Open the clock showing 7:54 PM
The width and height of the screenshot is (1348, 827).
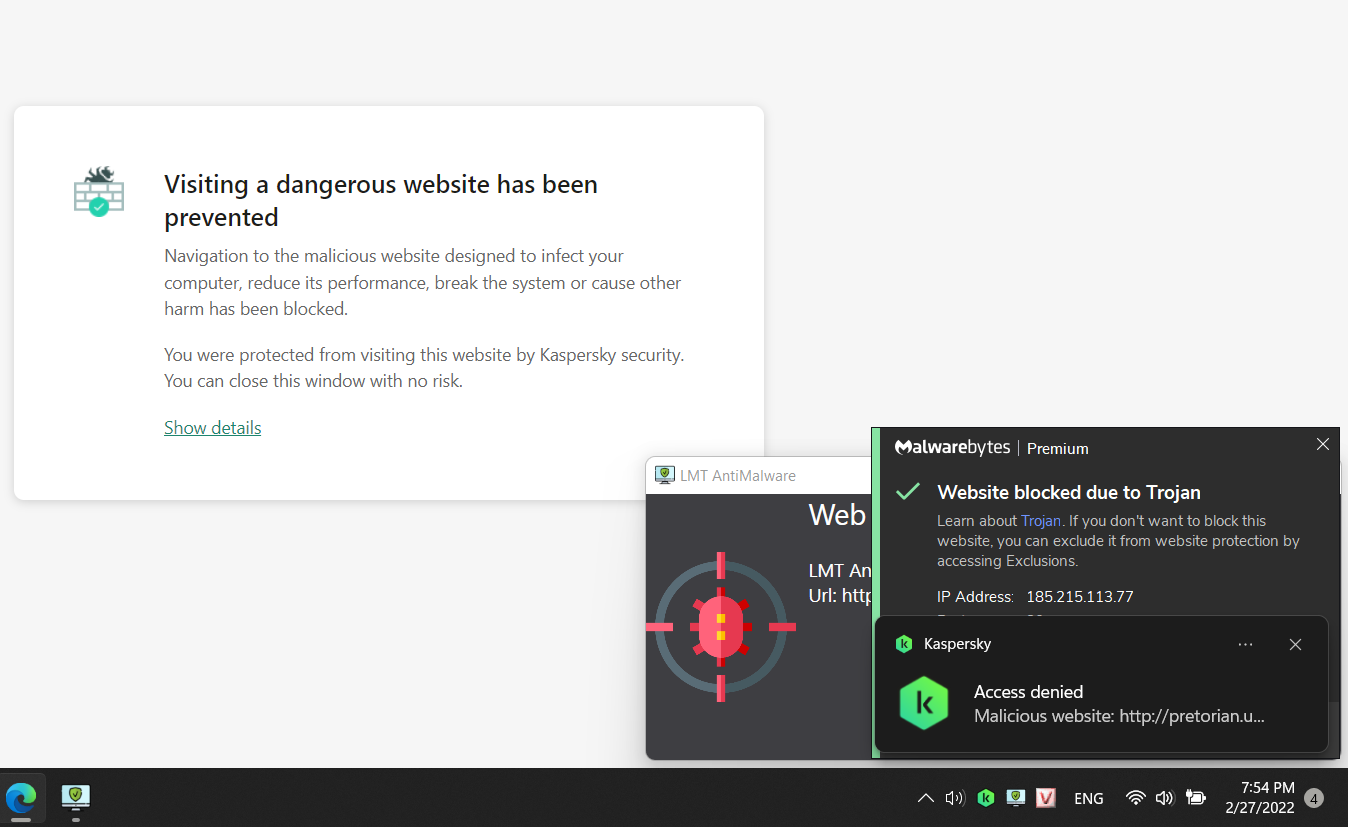[x=1260, y=797]
